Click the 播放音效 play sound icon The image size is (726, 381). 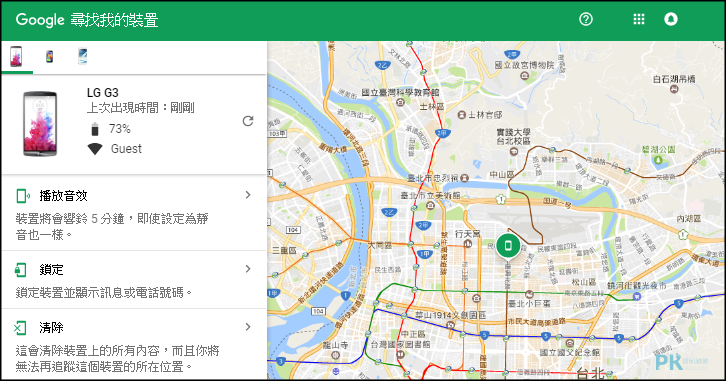click(x=23, y=196)
